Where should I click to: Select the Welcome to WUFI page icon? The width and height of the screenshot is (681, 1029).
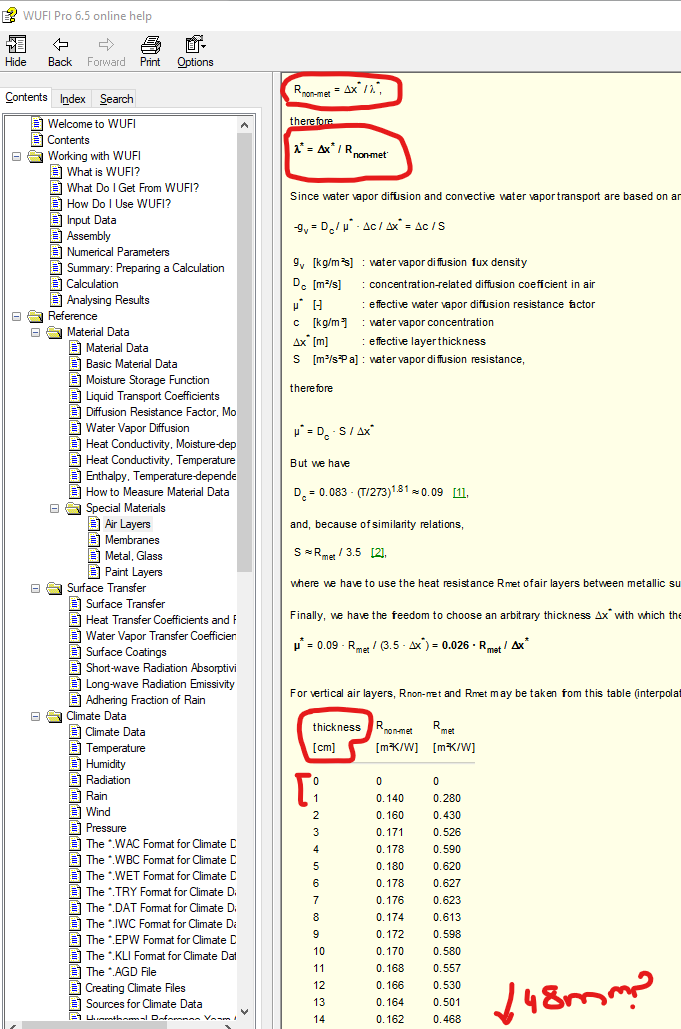pyautogui.click(x=37, y=124)
